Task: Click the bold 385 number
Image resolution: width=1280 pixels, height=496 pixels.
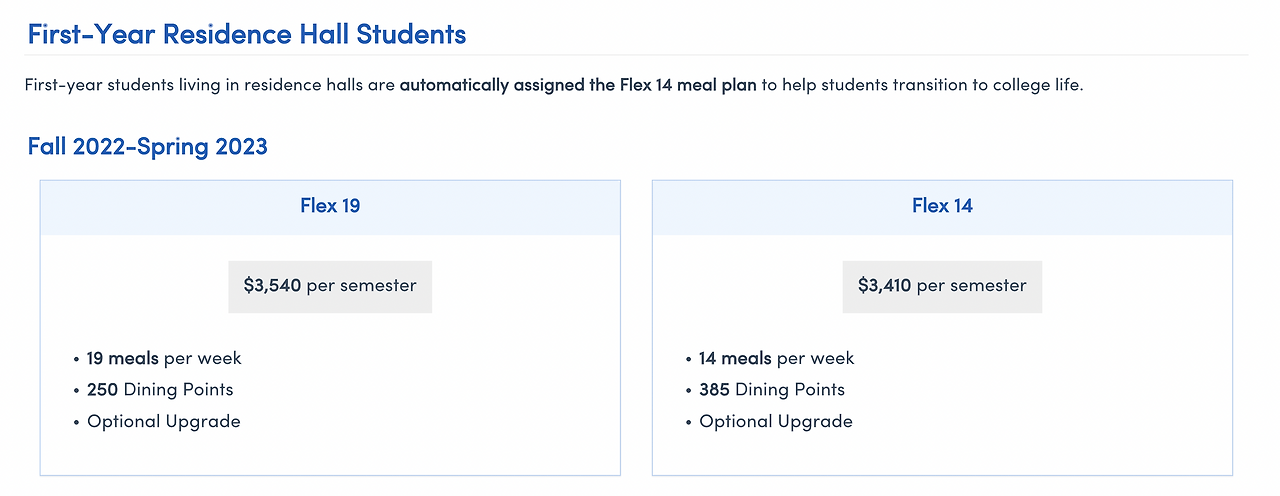Action: point(715,390)
